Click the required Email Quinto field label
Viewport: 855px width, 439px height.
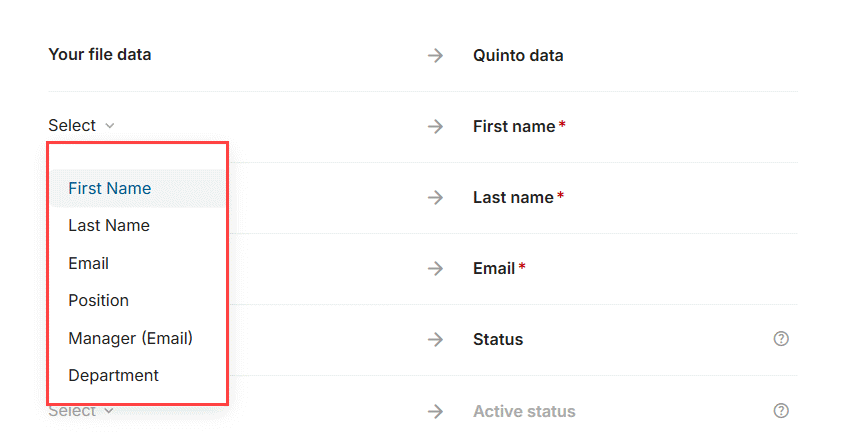click(x=494, y=268)
